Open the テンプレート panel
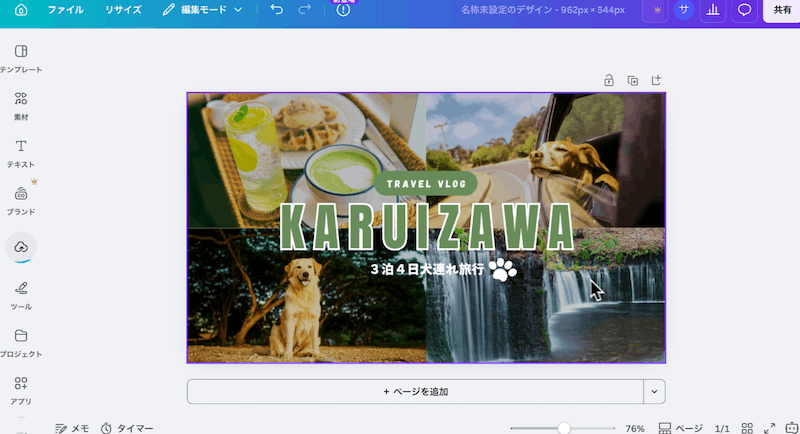This screenshot has width=800, height=434. 21,59
